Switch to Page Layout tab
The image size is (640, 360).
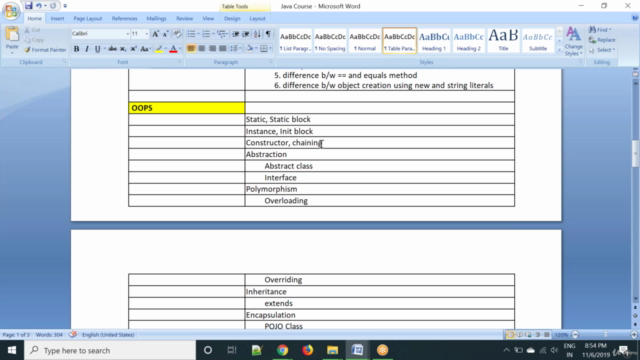(88, 19)
